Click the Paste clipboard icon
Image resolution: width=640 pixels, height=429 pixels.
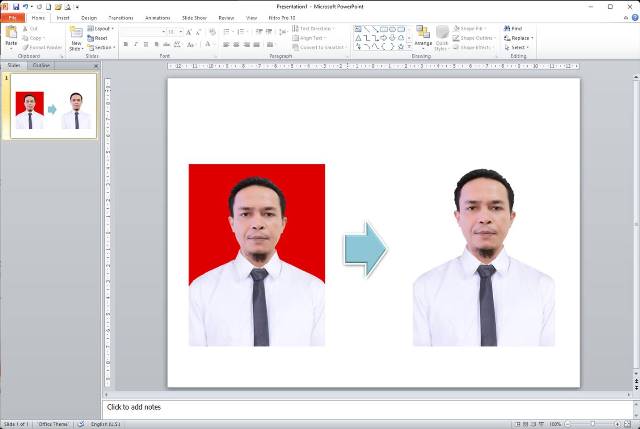click(x=11, y=32)
